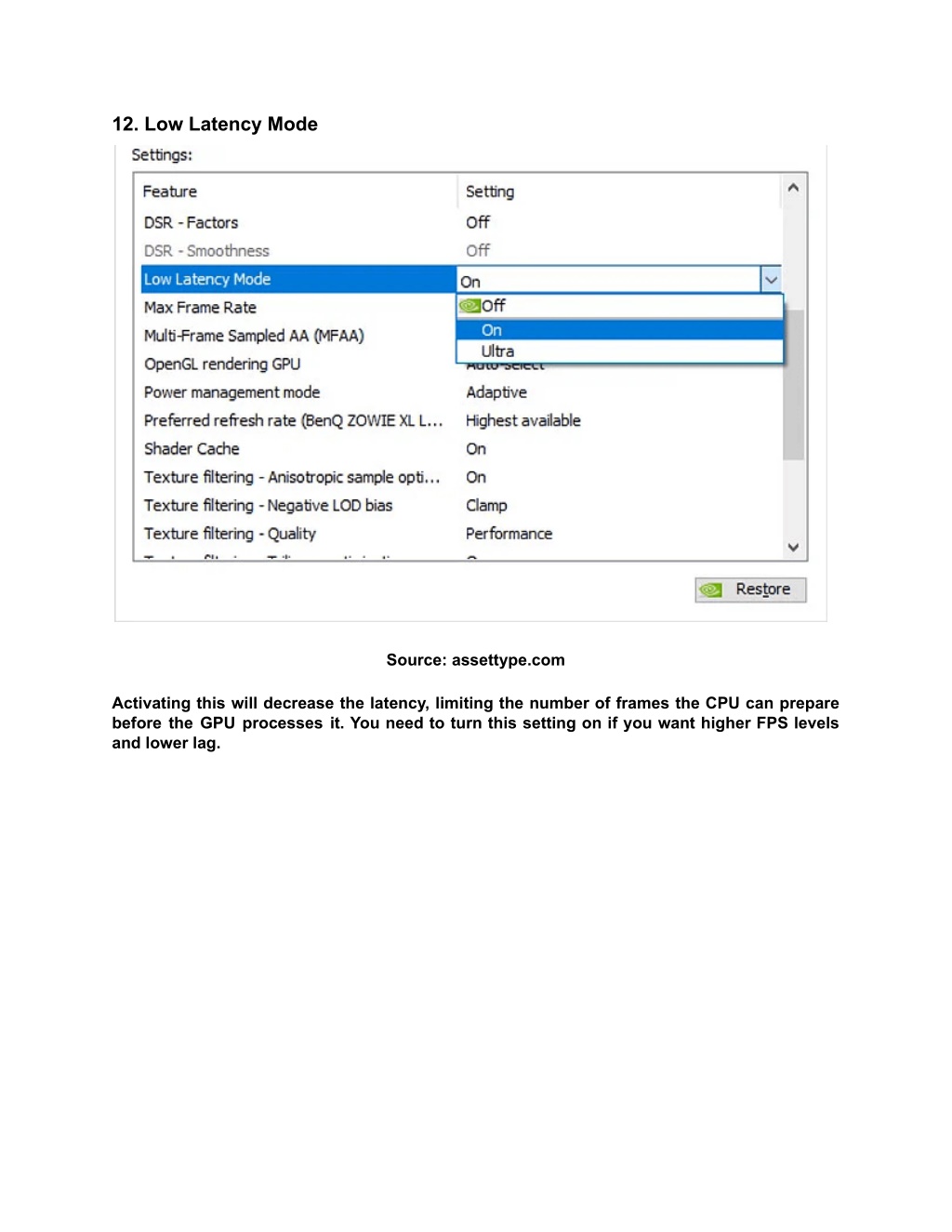The image size is (952, 1232).
Task: Choose On in the latency dropdown list
Action: pos(620,330)
